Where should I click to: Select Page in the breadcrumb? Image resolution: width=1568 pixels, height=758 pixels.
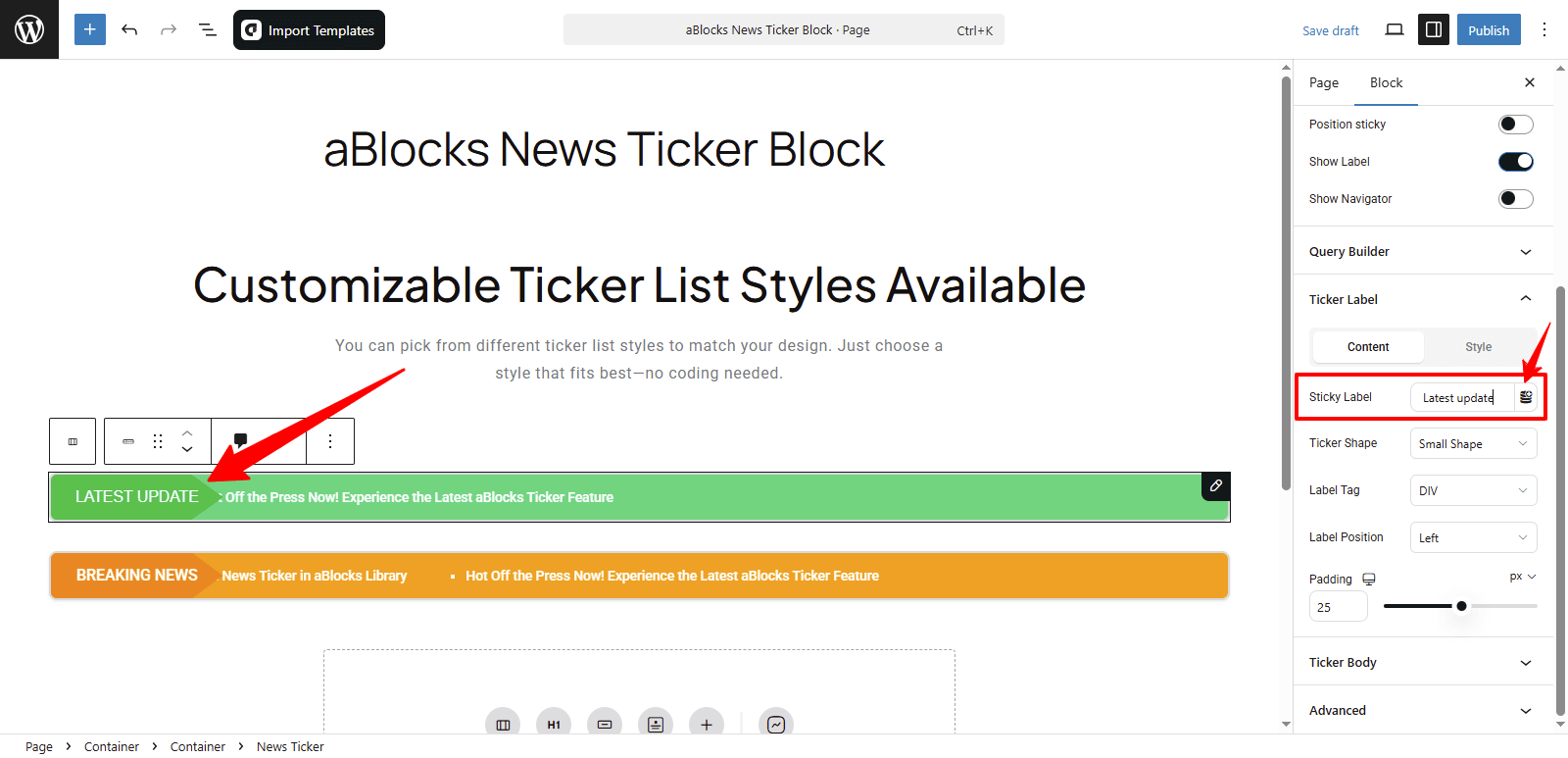click(x=39, y=746)
